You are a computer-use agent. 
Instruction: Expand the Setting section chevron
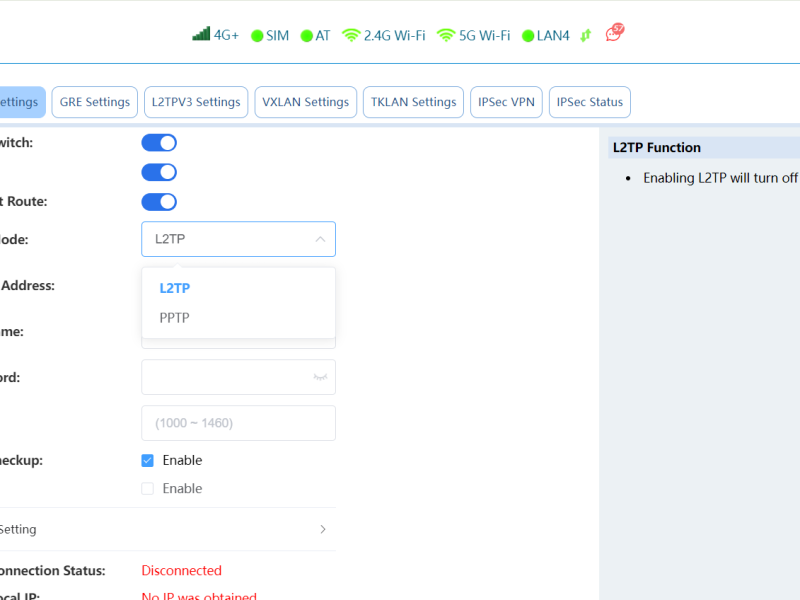pyautogui.click(x=322, y=529)
